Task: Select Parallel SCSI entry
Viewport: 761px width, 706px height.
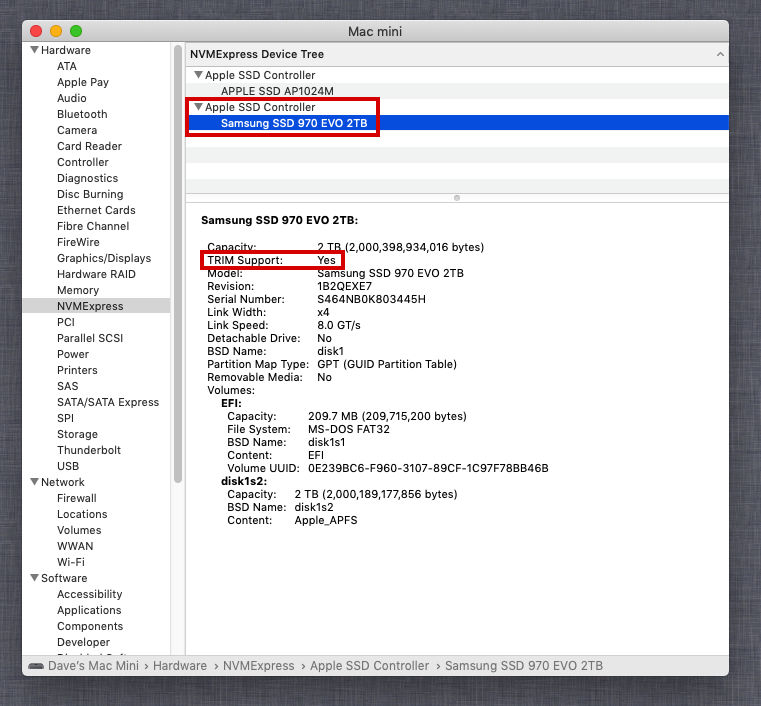Action: pos(90,338)
